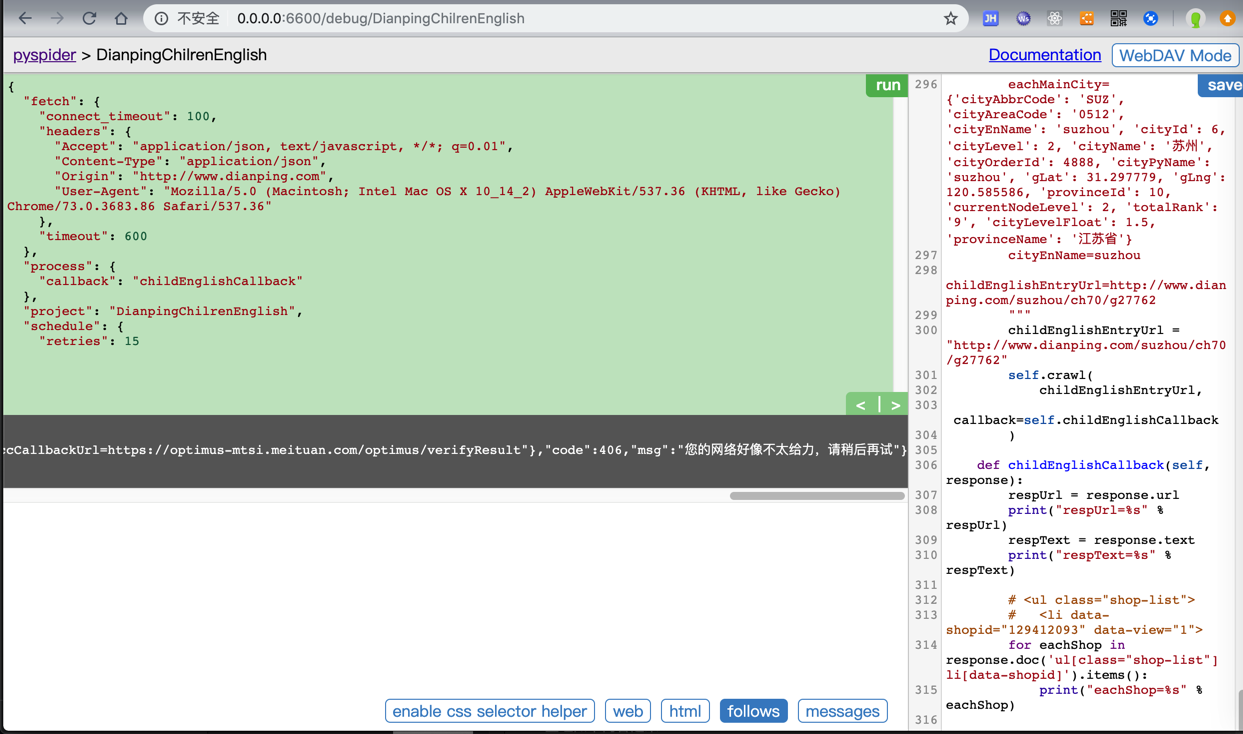1243x734 pixels.
Task: Click the code editor vertical scrollbar
Action: pos(1238,708)
